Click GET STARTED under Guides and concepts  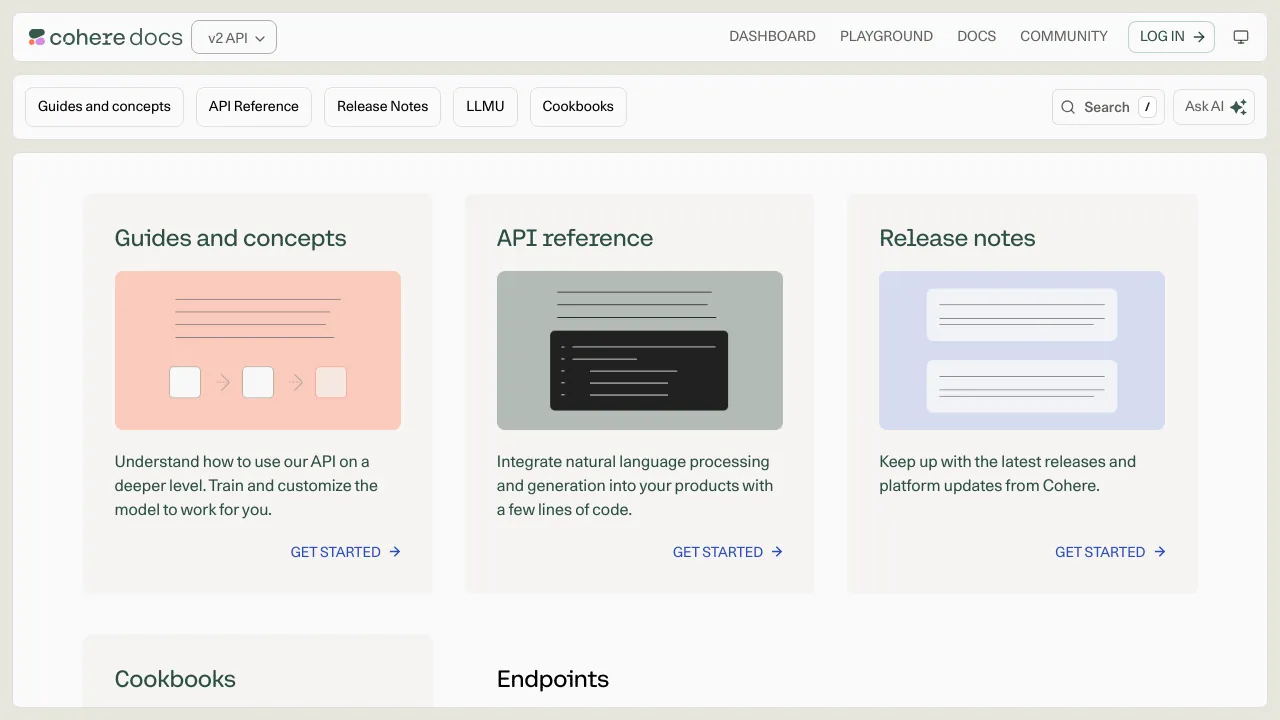pos(345,552)
